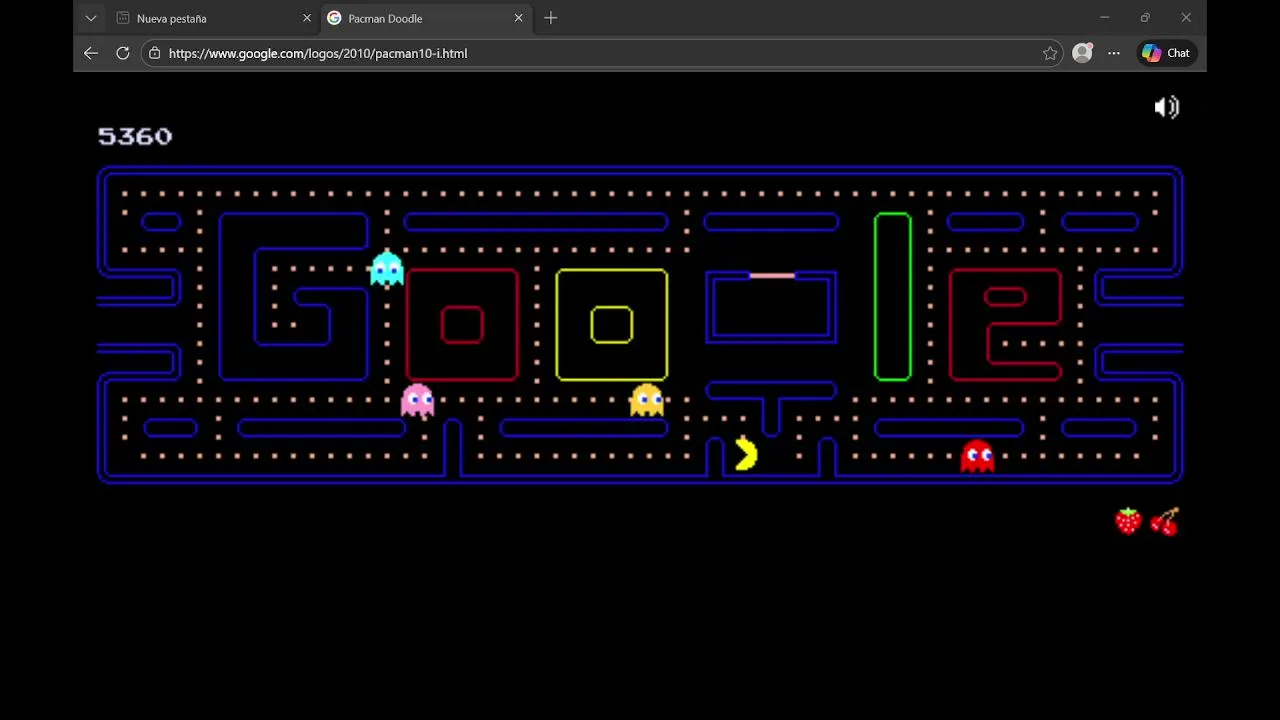Screen dimensions: 1280x720
Task: Select the Pacman Doodle tab
Action: [427, 18]
